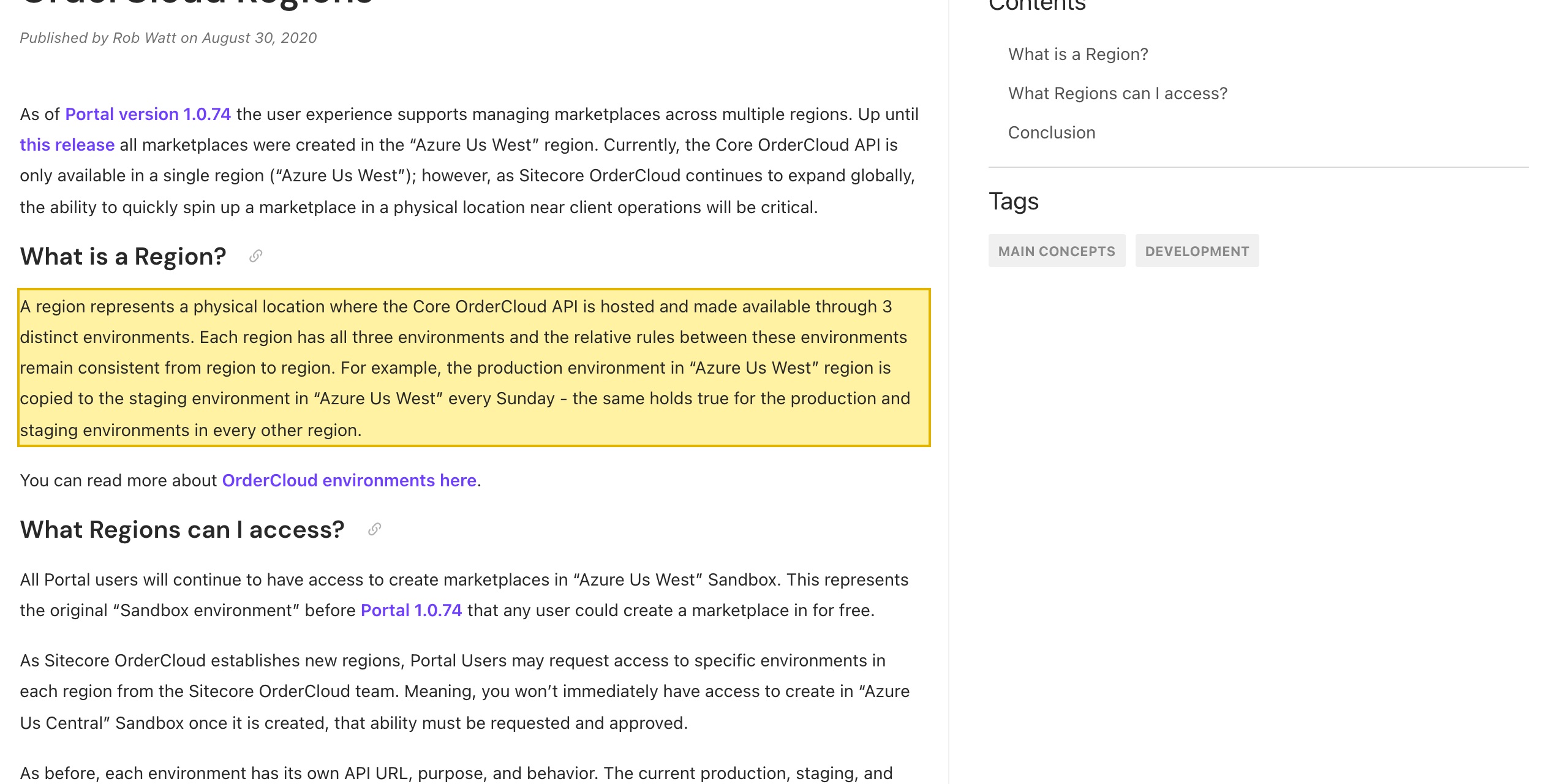Click the highlighted 'A region represents a physical location' paragraph
Viewport: 1568px width, 784px height.
(474, 367)
